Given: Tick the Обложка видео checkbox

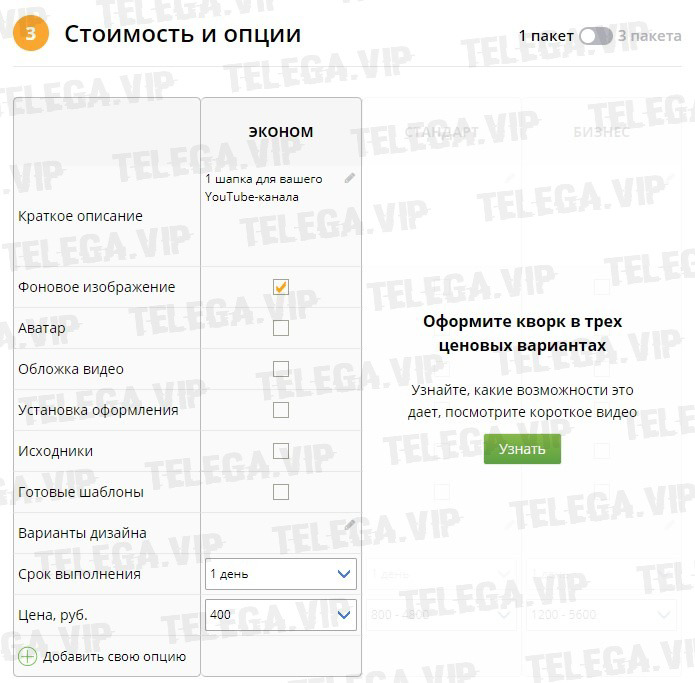Looking at the screenshot, I should [x=281, y=369].
